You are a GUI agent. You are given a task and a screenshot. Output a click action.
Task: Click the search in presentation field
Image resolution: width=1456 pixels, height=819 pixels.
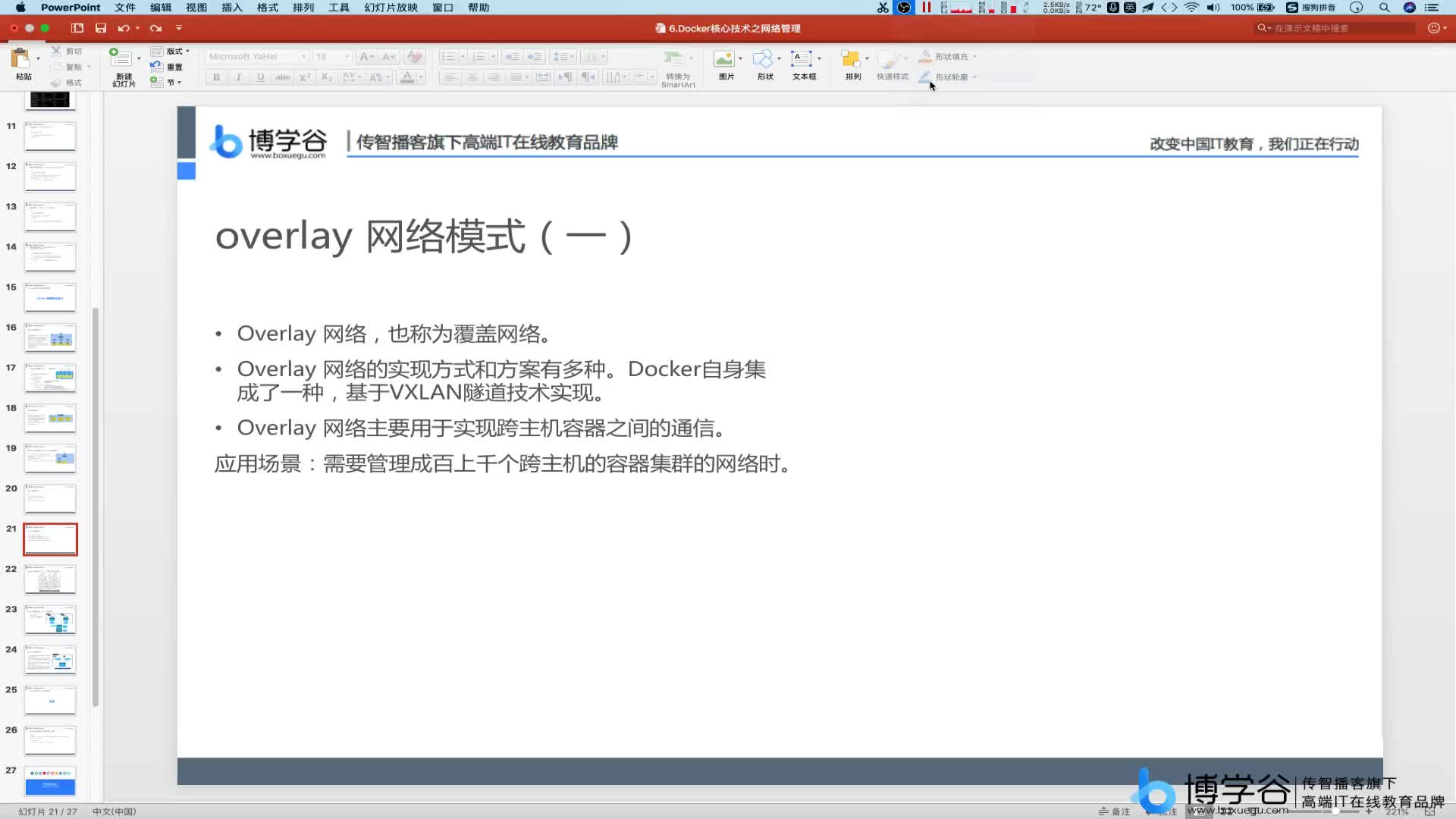[x=1336, y=28]
